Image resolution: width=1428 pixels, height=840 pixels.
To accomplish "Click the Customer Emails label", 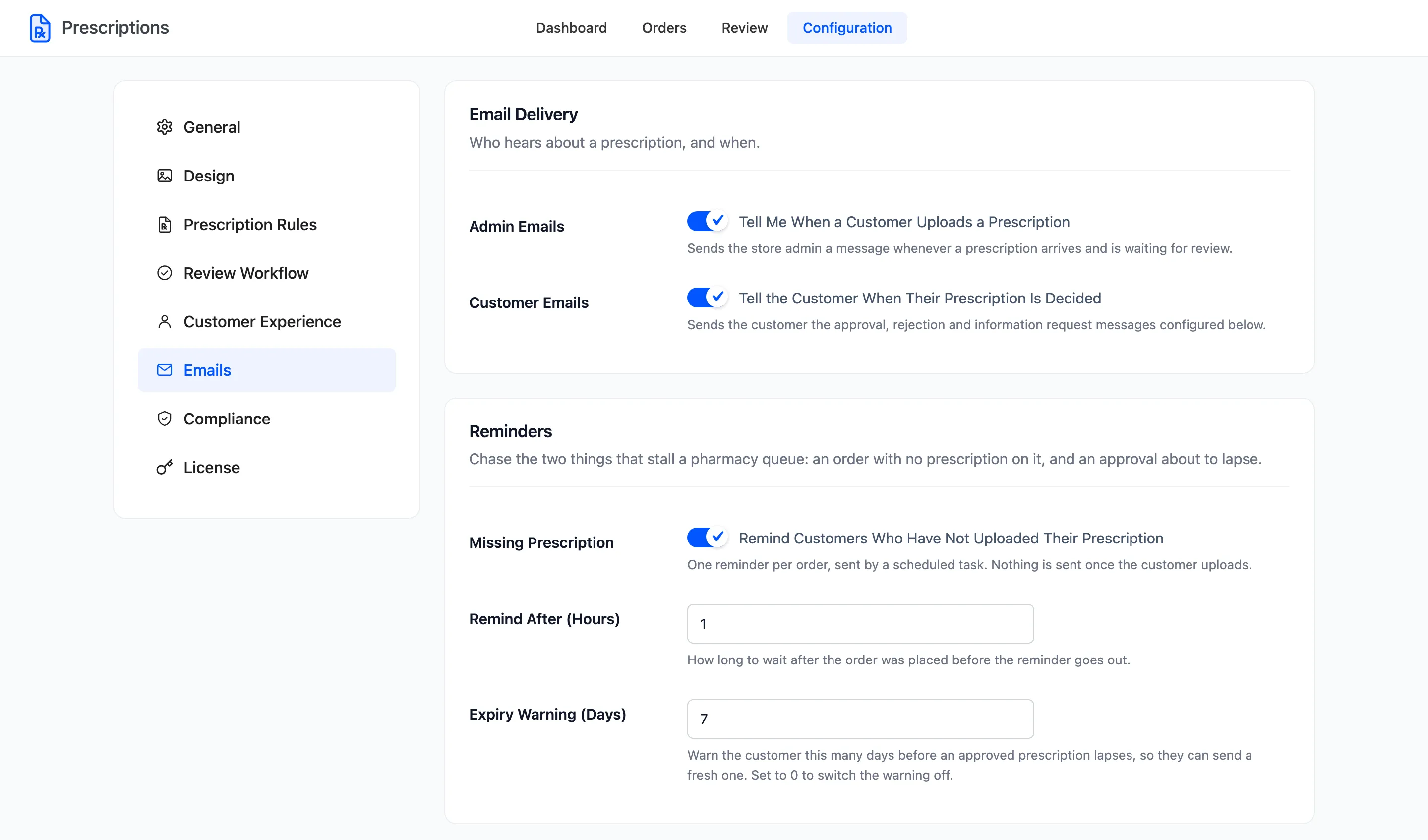I will click(x=529, y=302).
